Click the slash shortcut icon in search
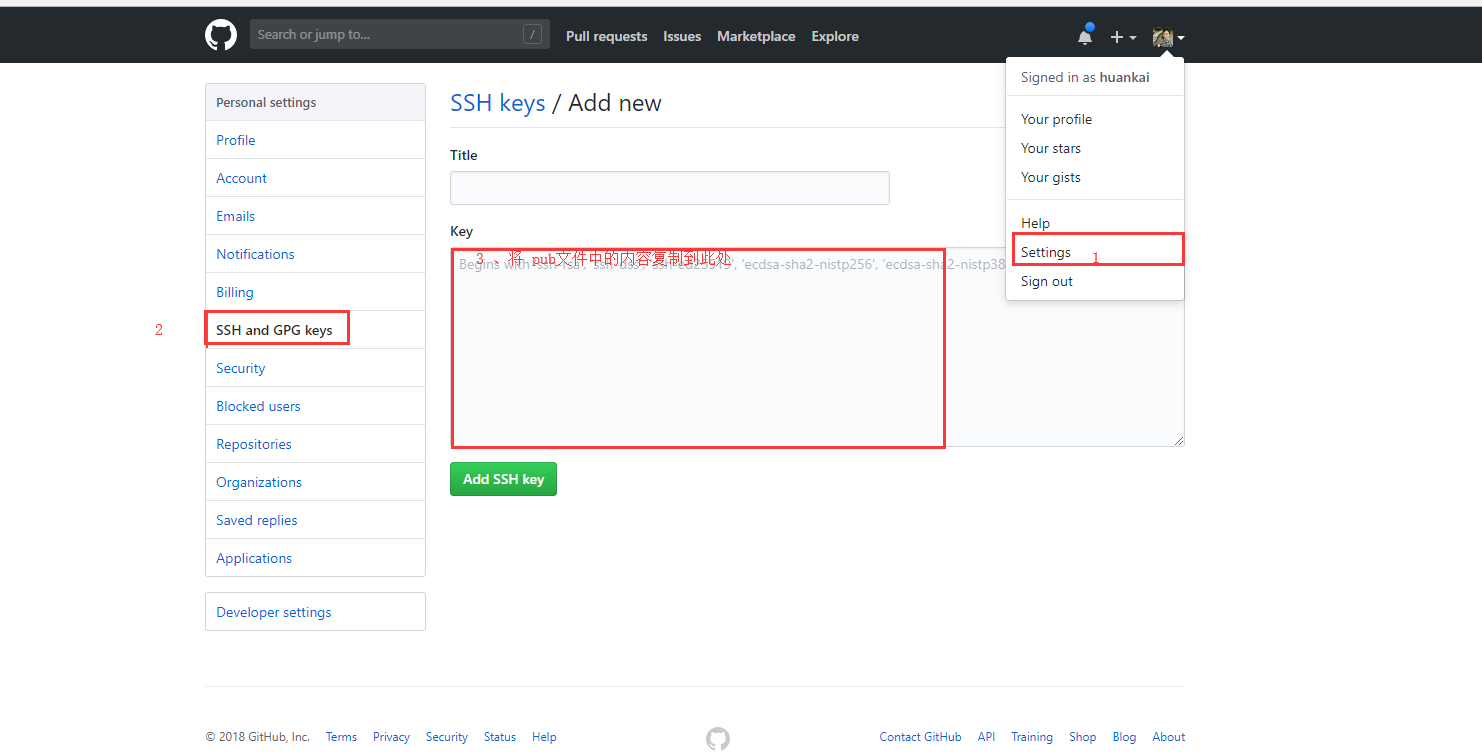Viewport: 1482px width, 754px height. pos(533,35)
